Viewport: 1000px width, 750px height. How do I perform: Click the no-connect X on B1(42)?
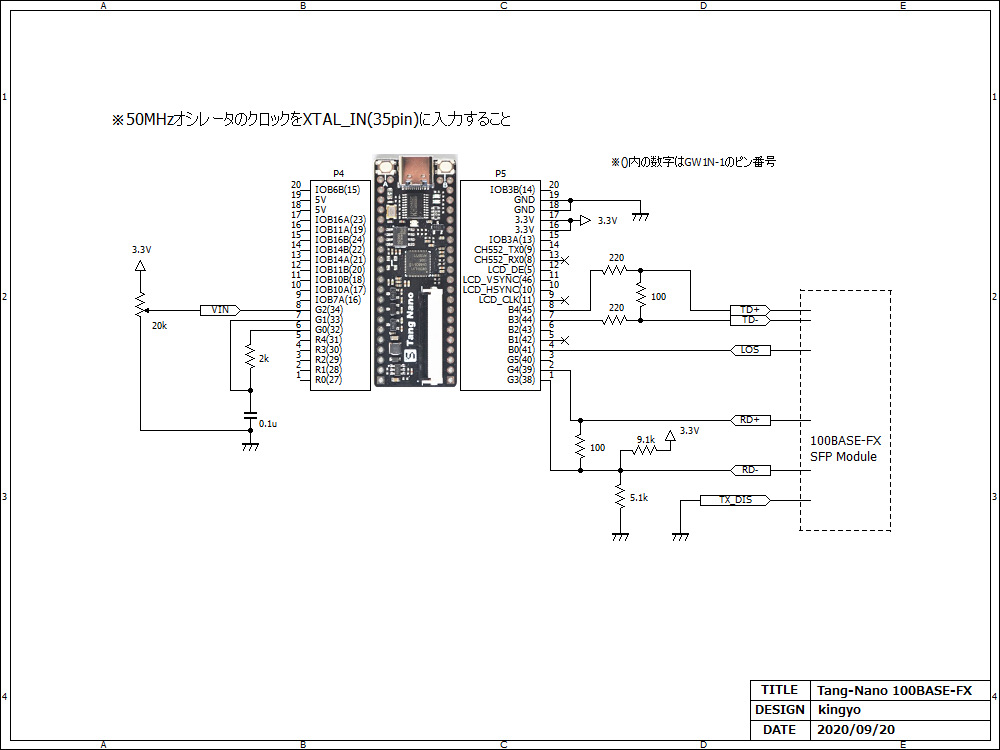click(564, 340)
